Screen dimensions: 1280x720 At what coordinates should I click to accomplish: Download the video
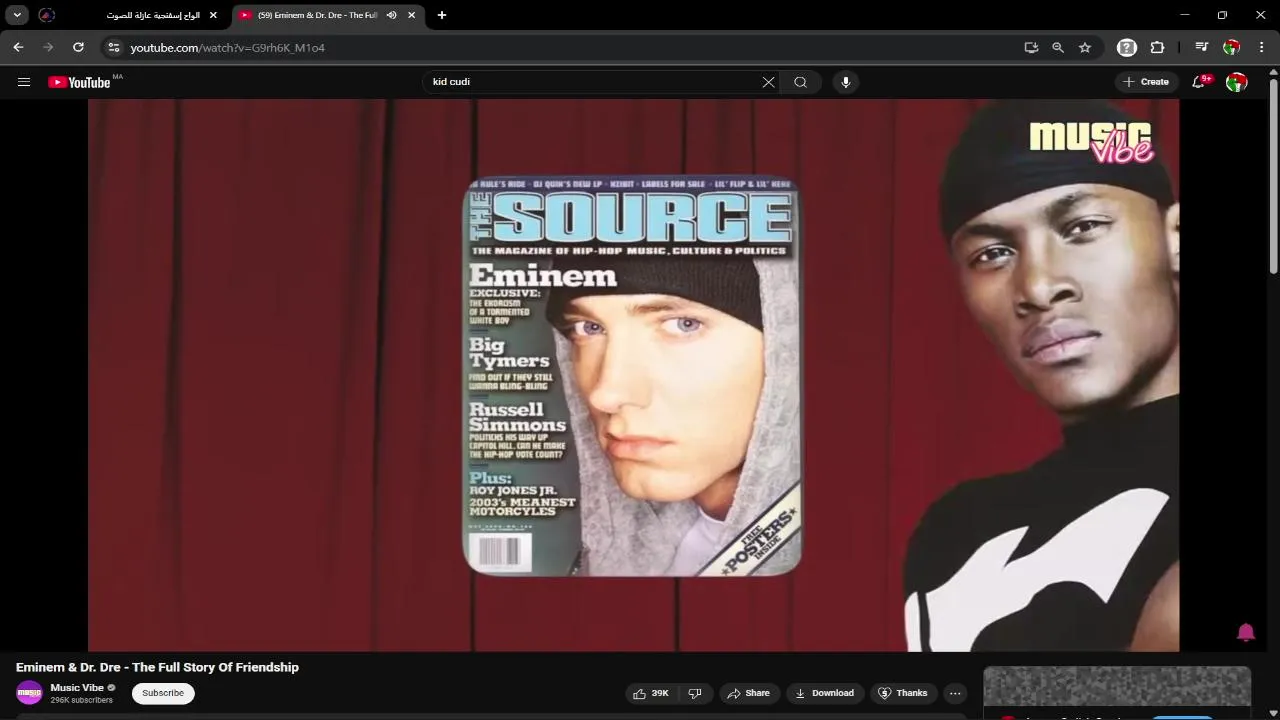click(824, 693)
